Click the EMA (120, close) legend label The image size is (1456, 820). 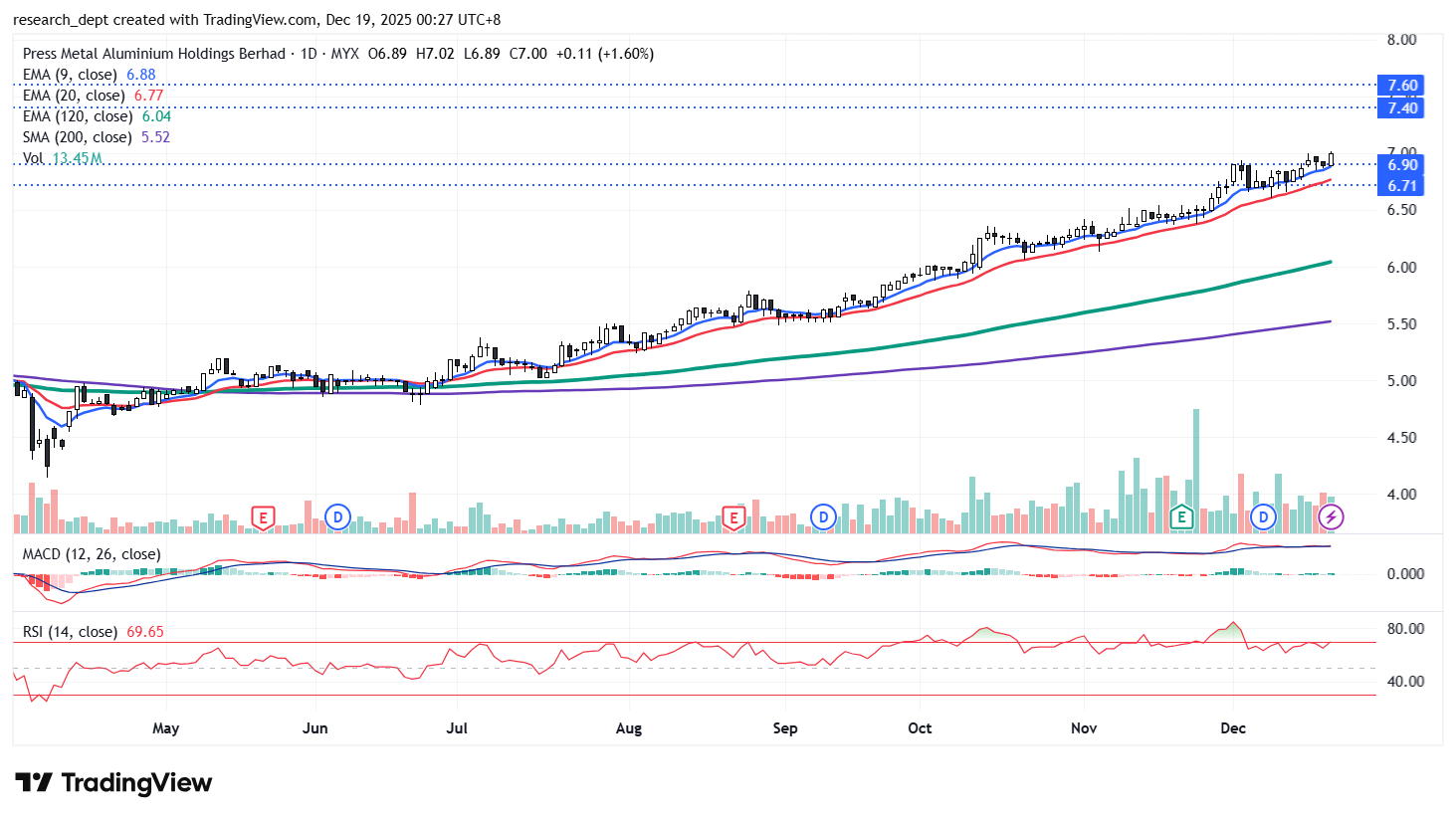point(78,116)
